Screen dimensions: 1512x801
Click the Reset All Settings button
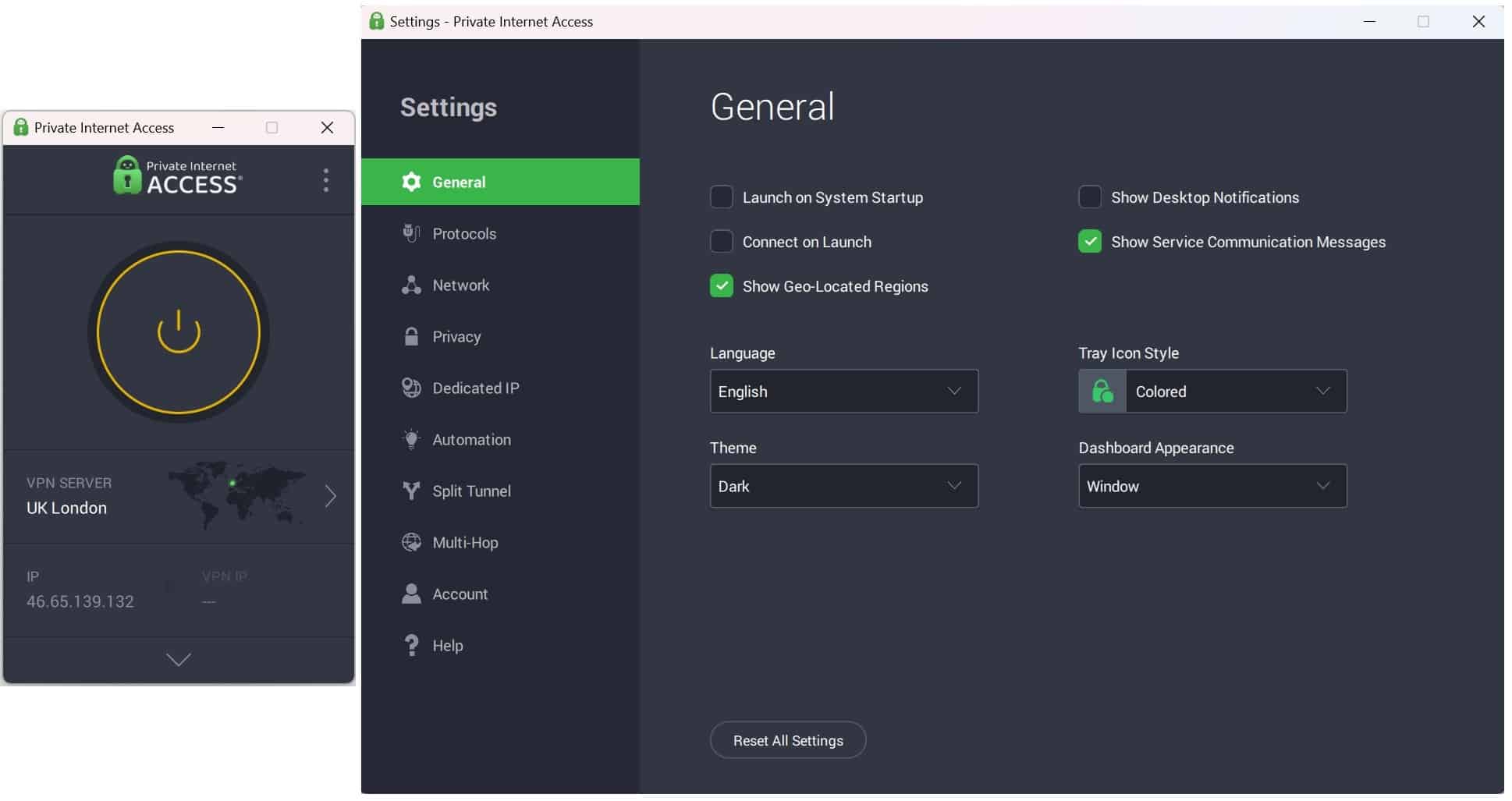(x=788, y=740)
